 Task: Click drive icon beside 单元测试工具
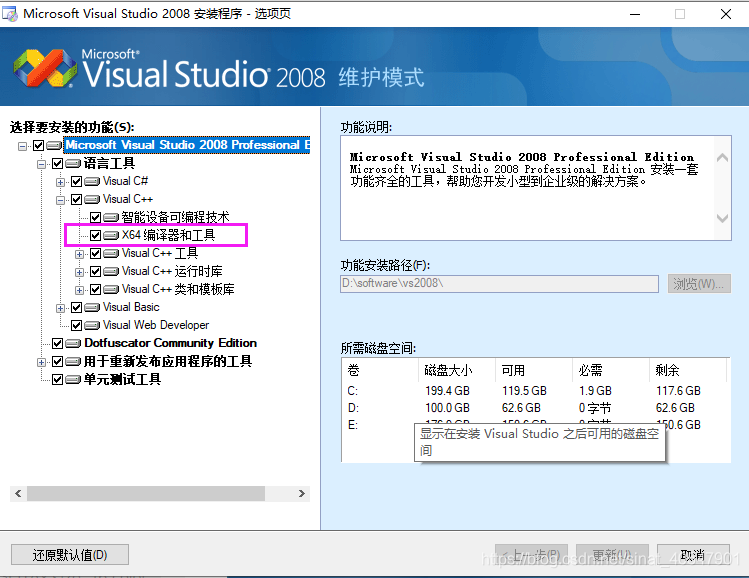pos(73,380)
